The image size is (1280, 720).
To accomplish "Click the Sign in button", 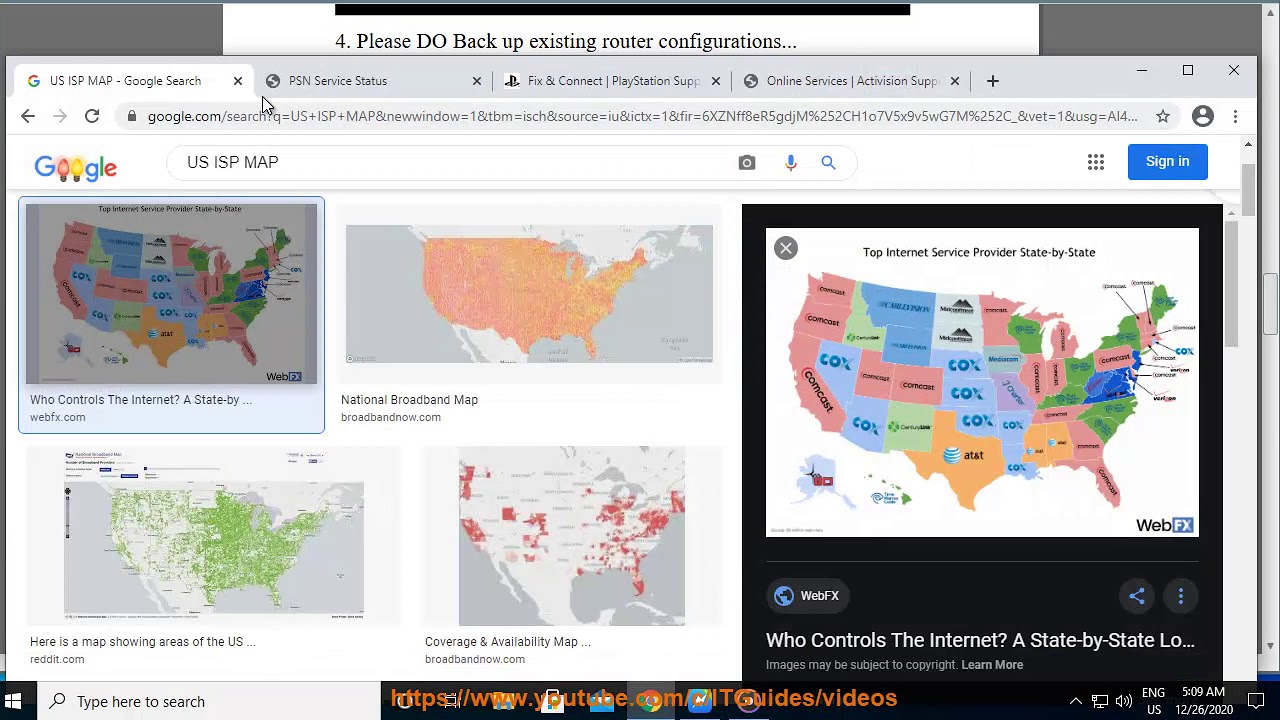I will tap(1167, 161).
